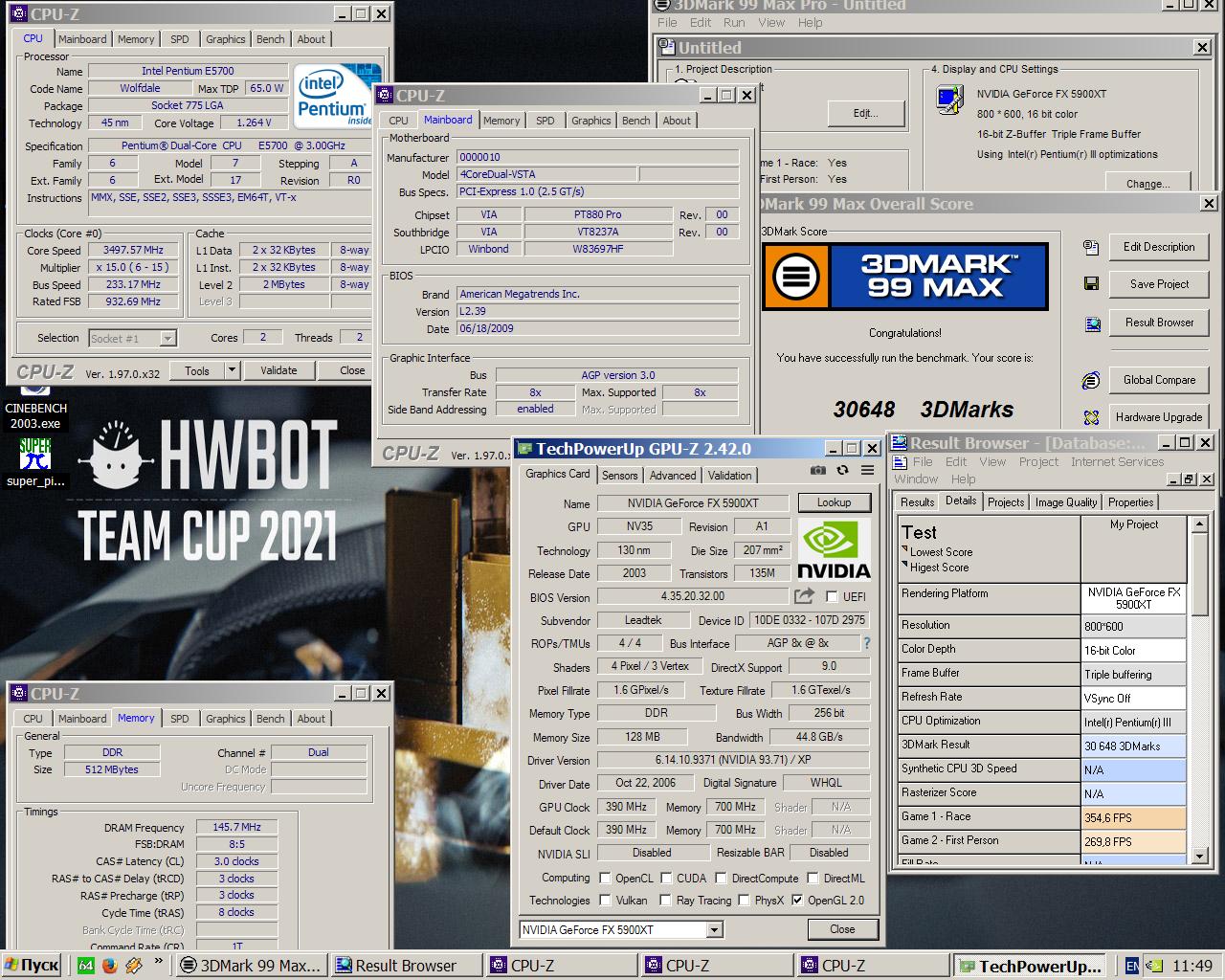The width and height of the screenshot is (1225, 980).
Task: Open the Projects tab in Result Browser
Action: 1006,502
